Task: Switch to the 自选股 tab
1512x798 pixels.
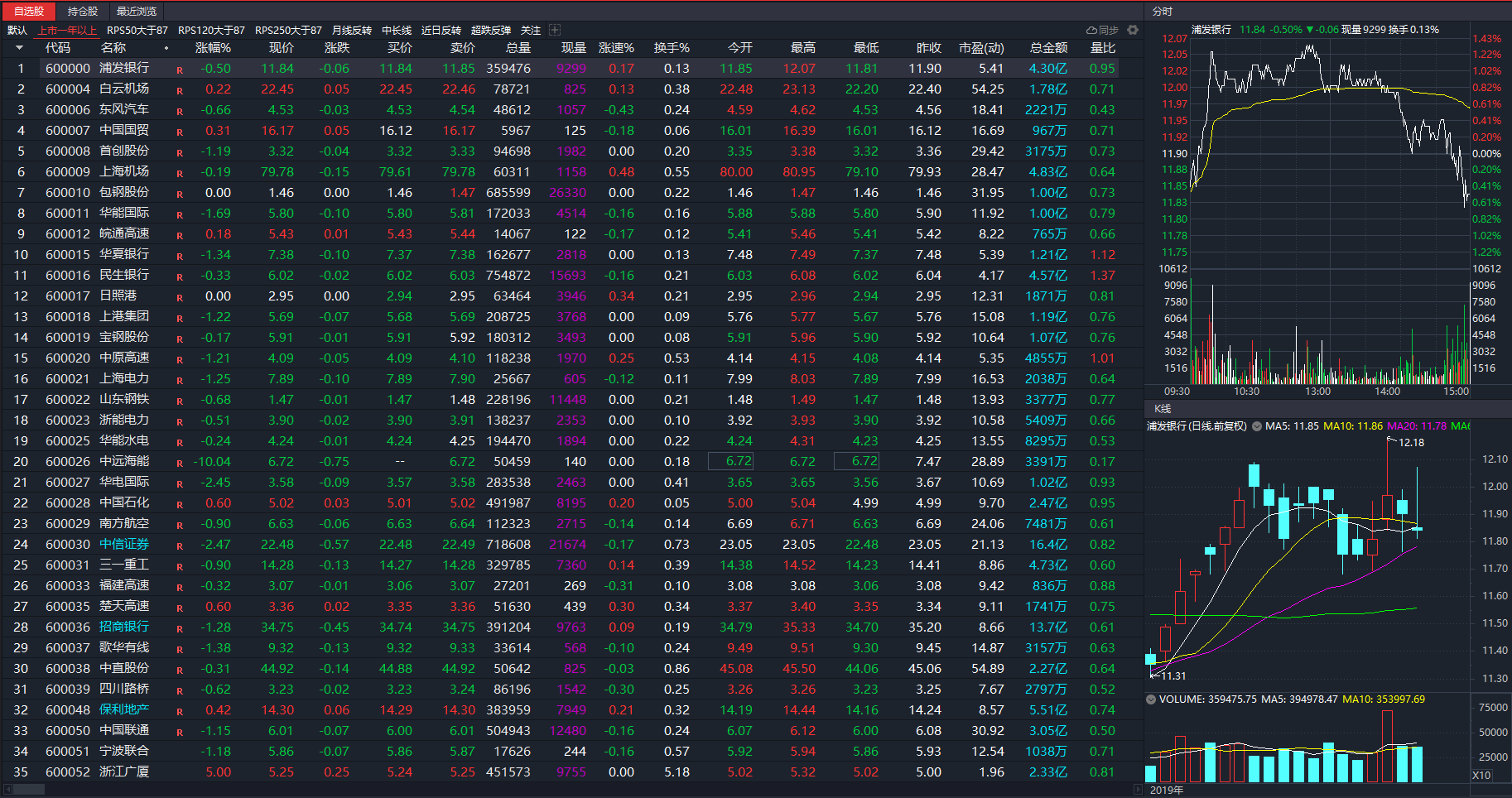Action: coord(29,12)
